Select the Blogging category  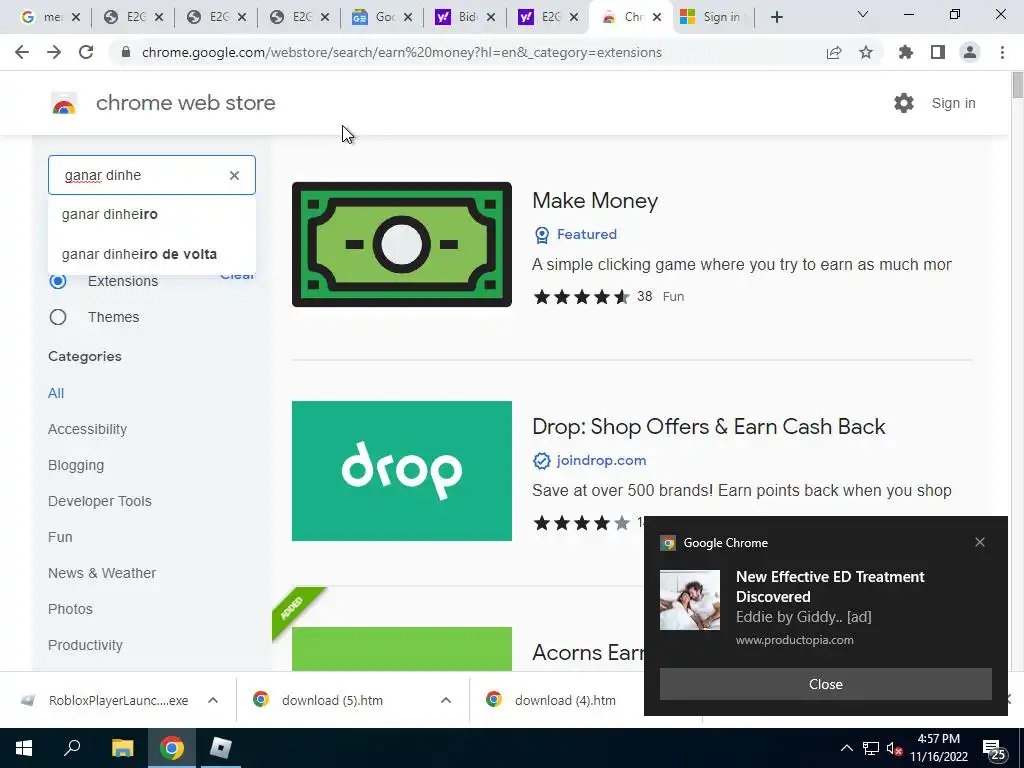point(76,465)
